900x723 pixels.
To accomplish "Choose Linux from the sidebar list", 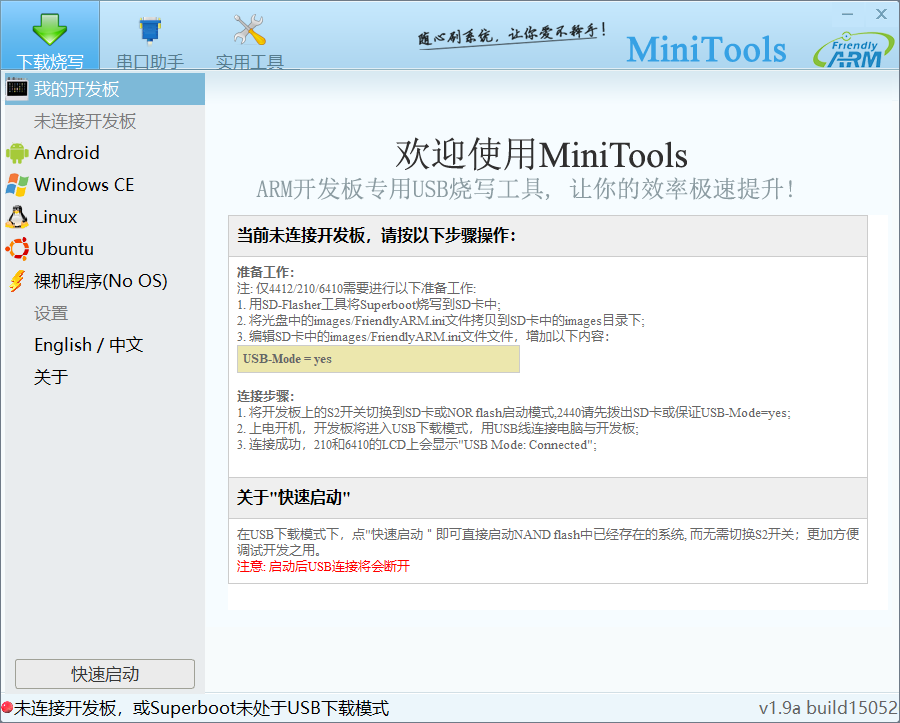I will pos(105,217).
